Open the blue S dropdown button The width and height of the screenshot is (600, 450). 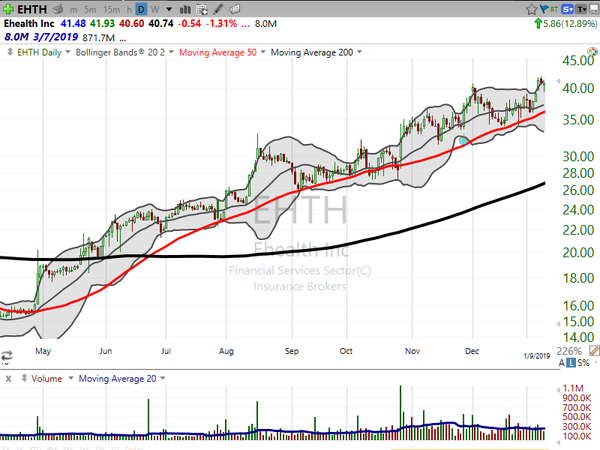(x=568, y=9)
